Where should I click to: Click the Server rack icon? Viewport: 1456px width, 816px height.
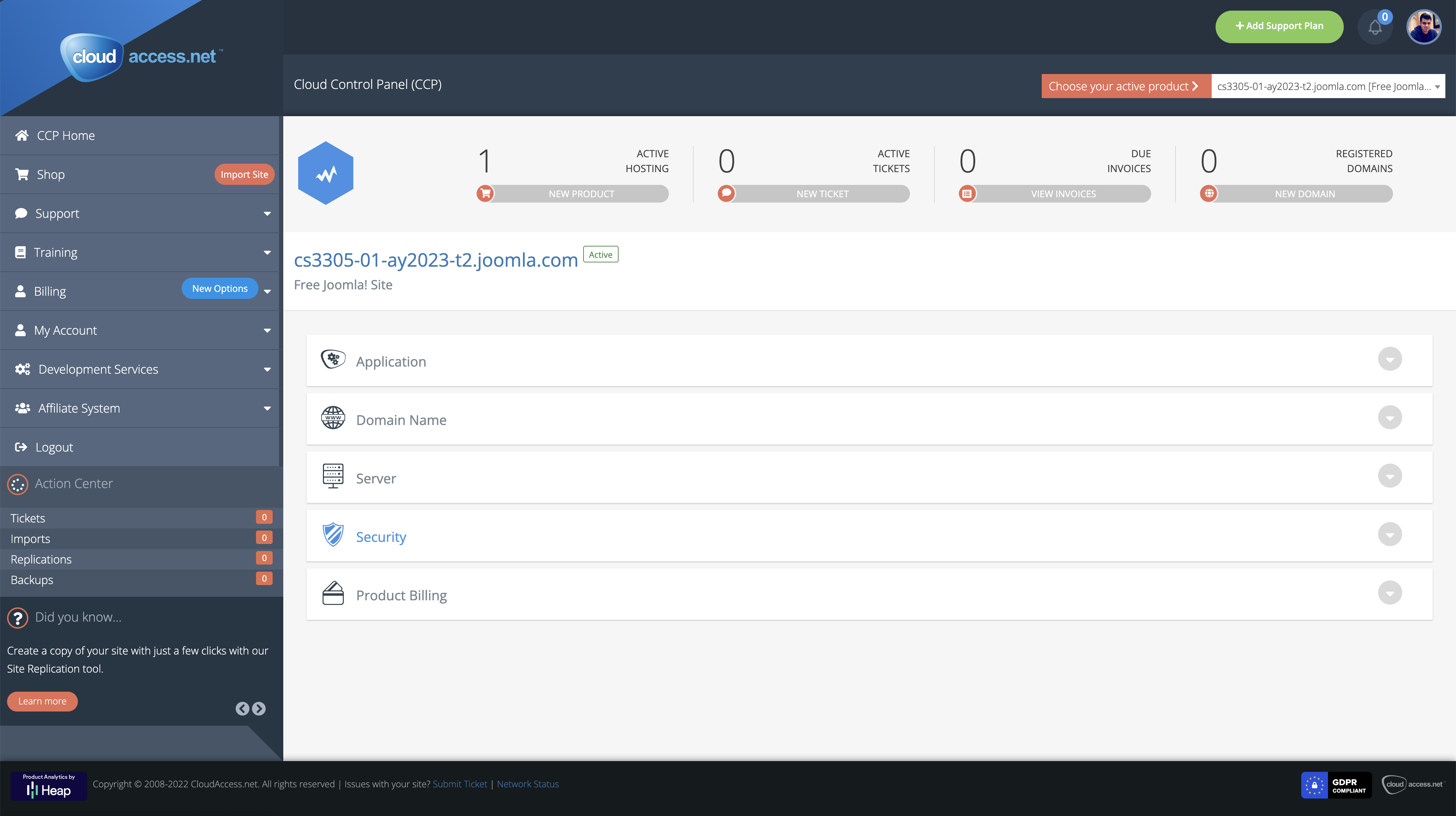(333, 476)
